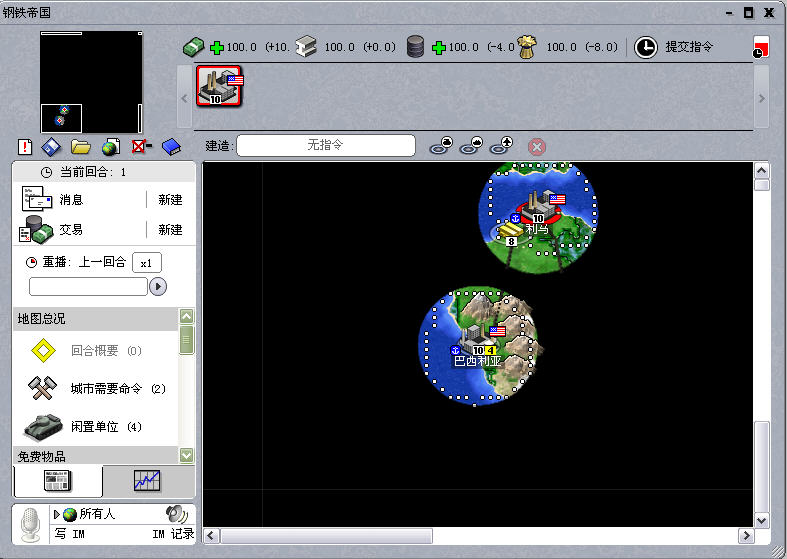
Task: Select the 回合概要 (0) row
Action: 95,350
